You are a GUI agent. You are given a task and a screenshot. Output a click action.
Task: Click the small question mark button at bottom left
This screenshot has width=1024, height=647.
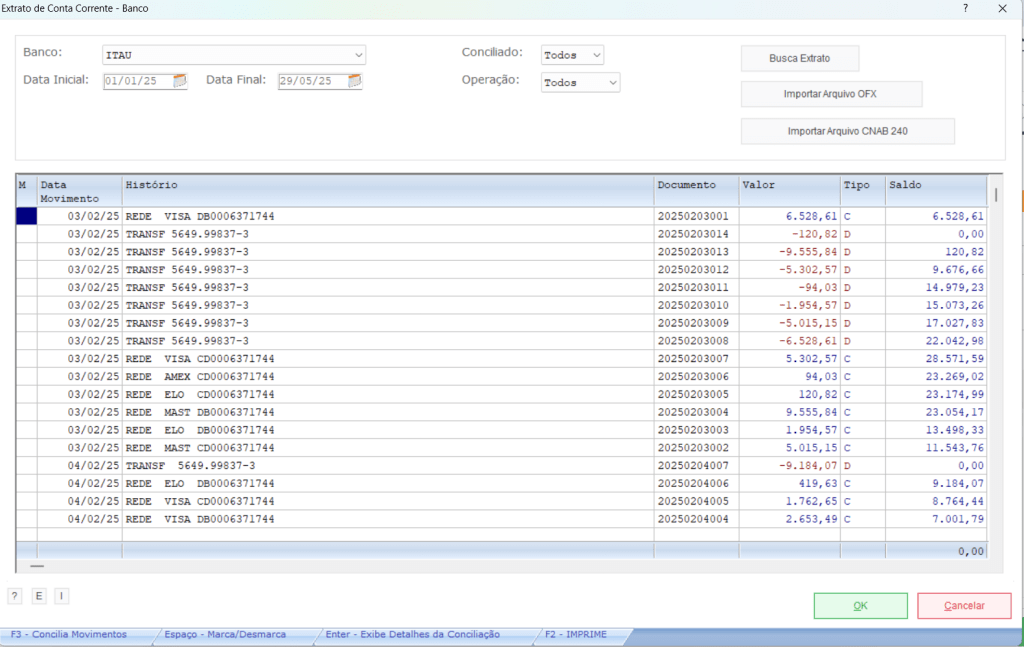[x=14, y=596]
